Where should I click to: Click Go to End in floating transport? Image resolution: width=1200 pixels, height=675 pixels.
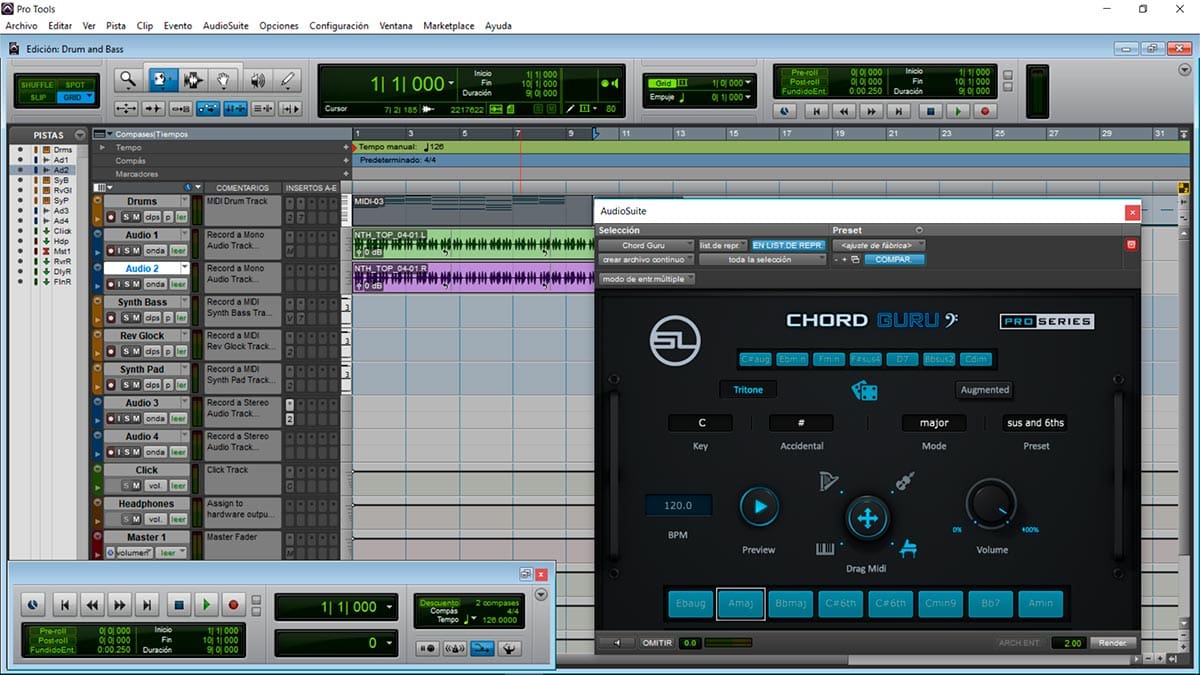[148, 604]
